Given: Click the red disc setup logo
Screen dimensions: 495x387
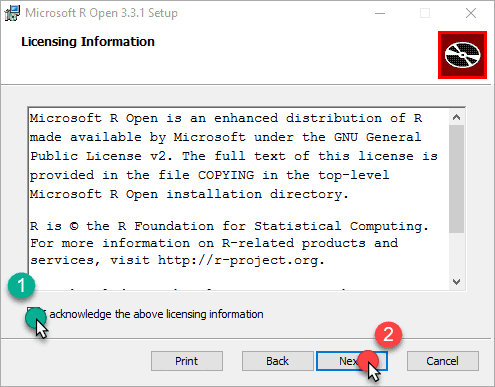Looking at the screenshot, I should (x=462, y=55).
